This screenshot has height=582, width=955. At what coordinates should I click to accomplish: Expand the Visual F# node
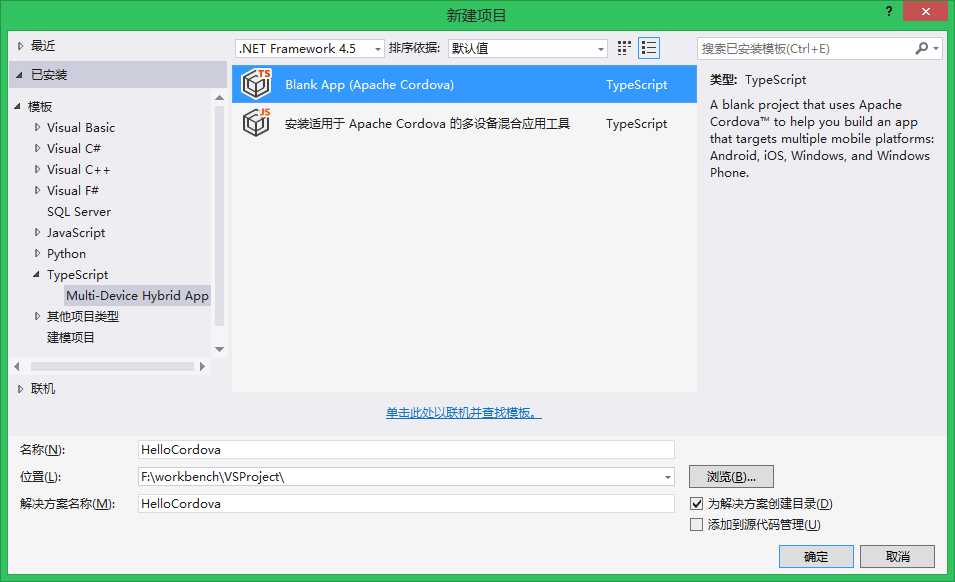pyautogui.click(x=37, y=190)
